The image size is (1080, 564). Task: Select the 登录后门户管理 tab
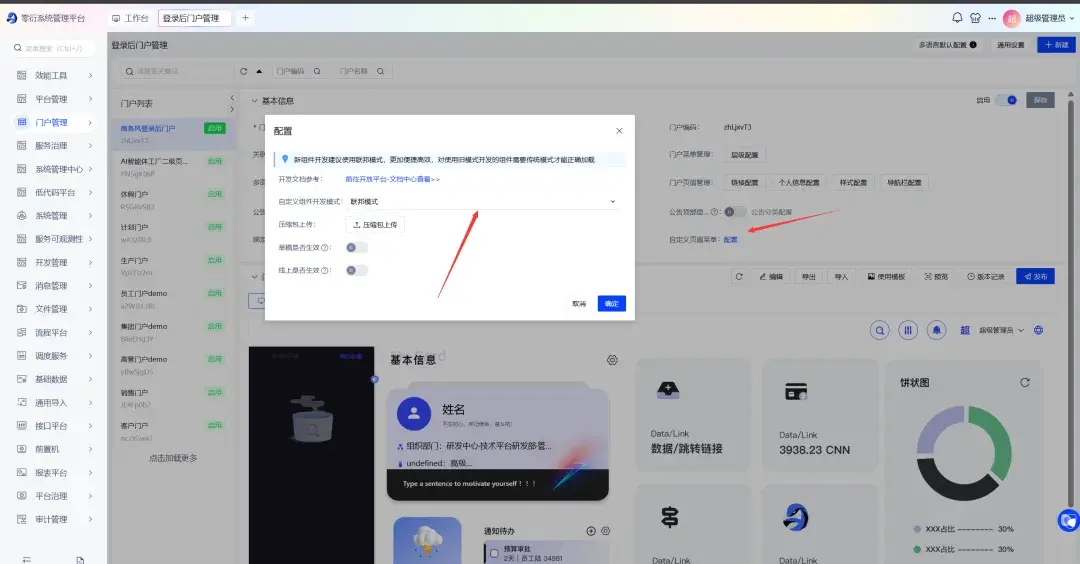click(x=194, y=18)
